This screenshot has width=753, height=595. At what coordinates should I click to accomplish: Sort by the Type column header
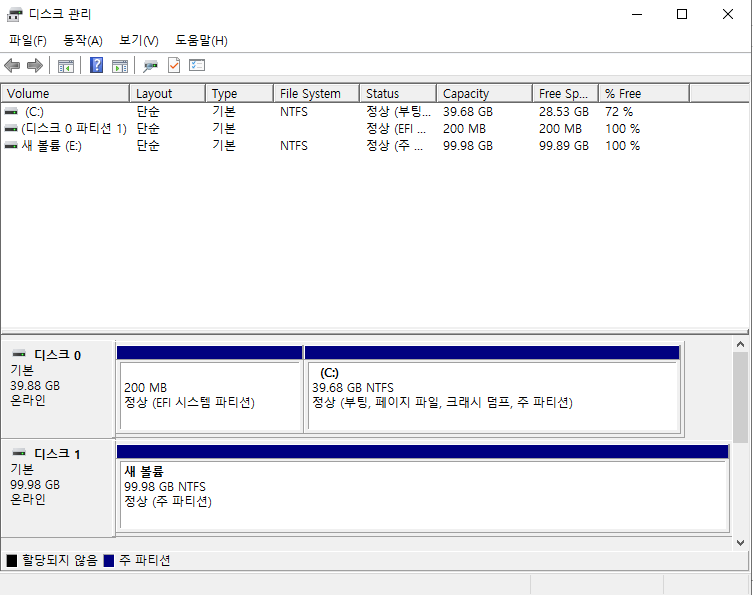240,94
